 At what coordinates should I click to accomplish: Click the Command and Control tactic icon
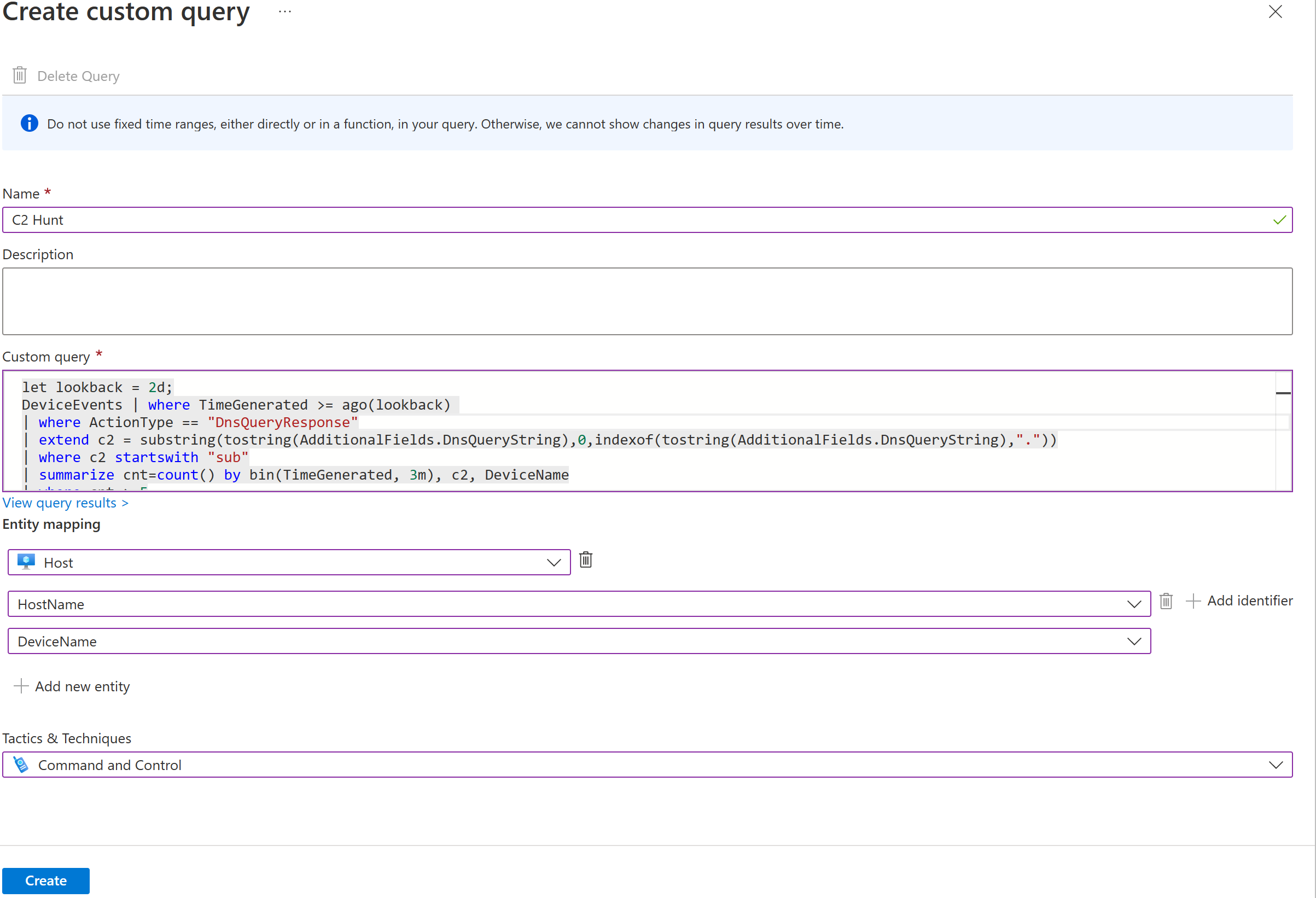pos(21,765)
